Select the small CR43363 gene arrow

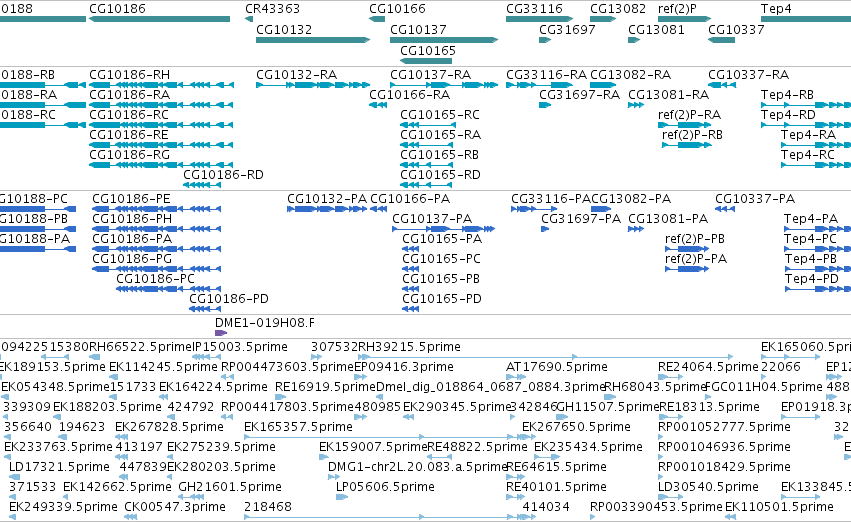pyautogui.click(x=249, y=19)
